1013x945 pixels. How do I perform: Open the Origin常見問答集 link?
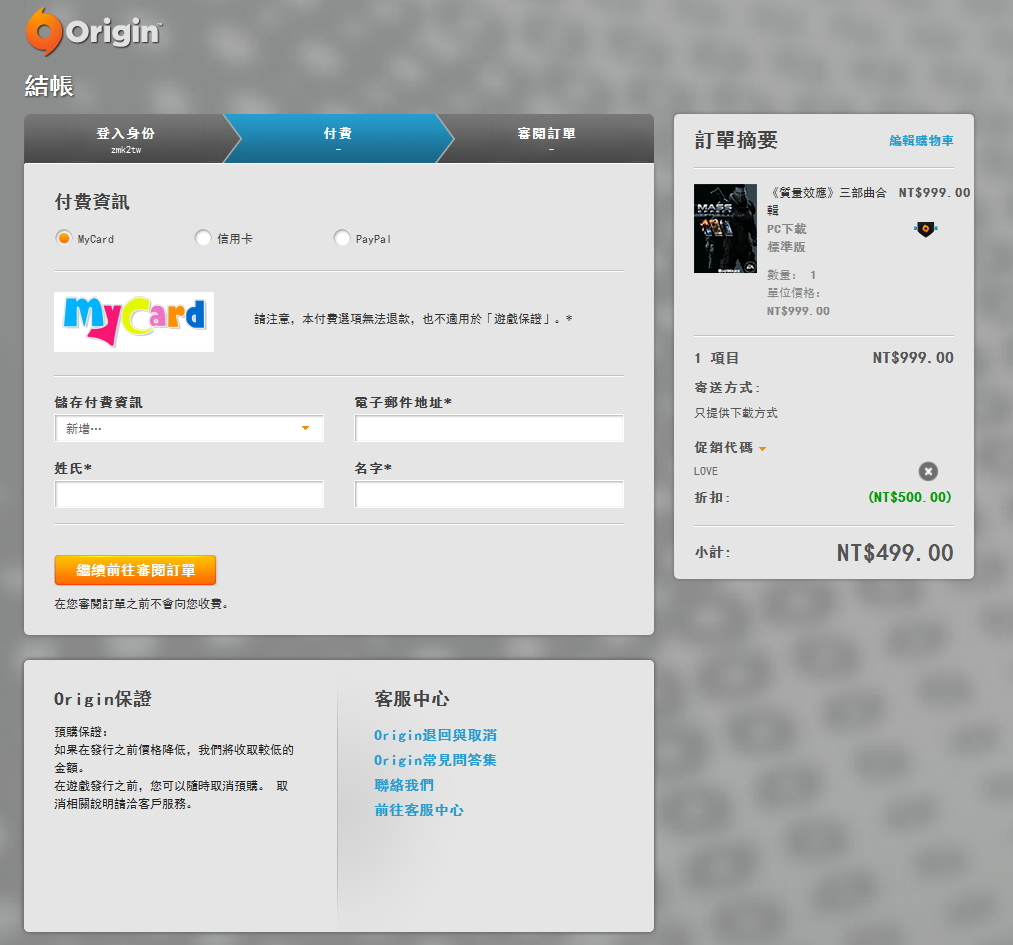(435, 760)
